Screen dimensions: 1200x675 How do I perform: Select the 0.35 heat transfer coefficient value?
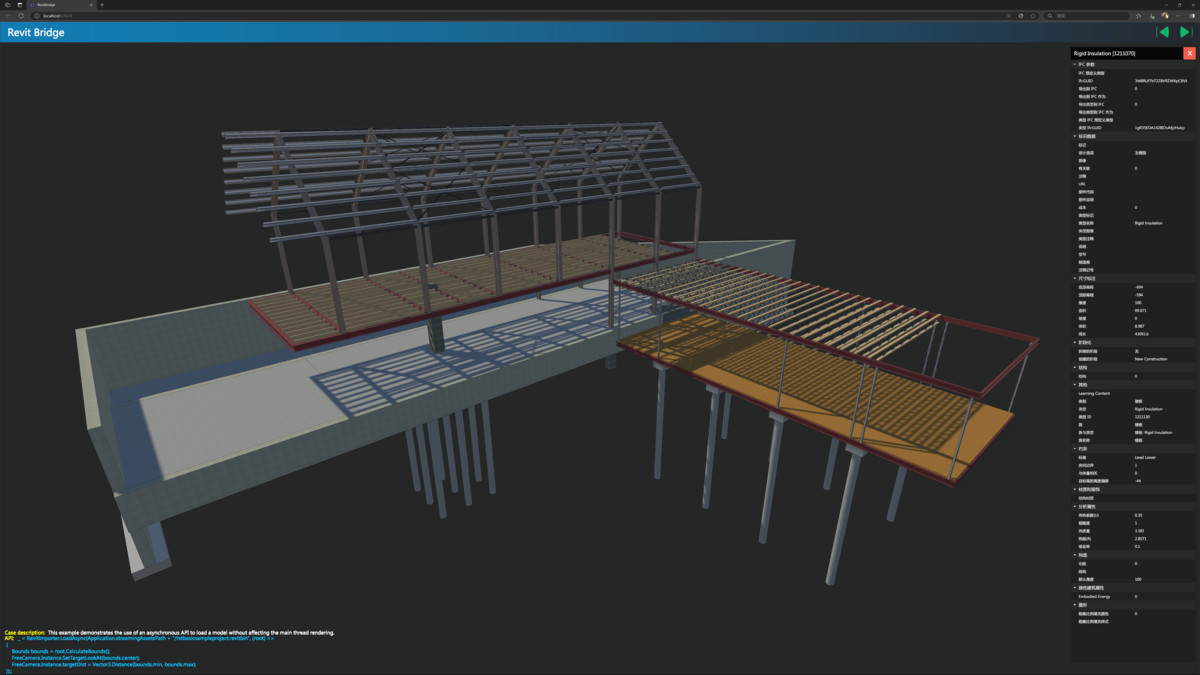tap(1138, 515)
